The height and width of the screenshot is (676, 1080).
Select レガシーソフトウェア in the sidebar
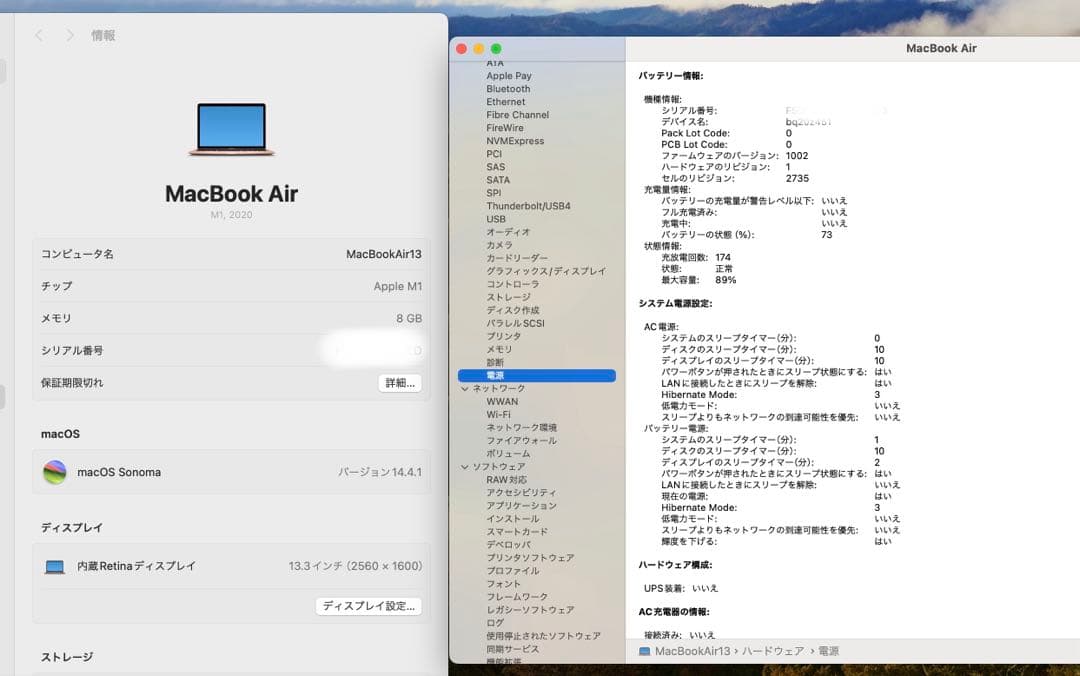(x=530, y=611)
